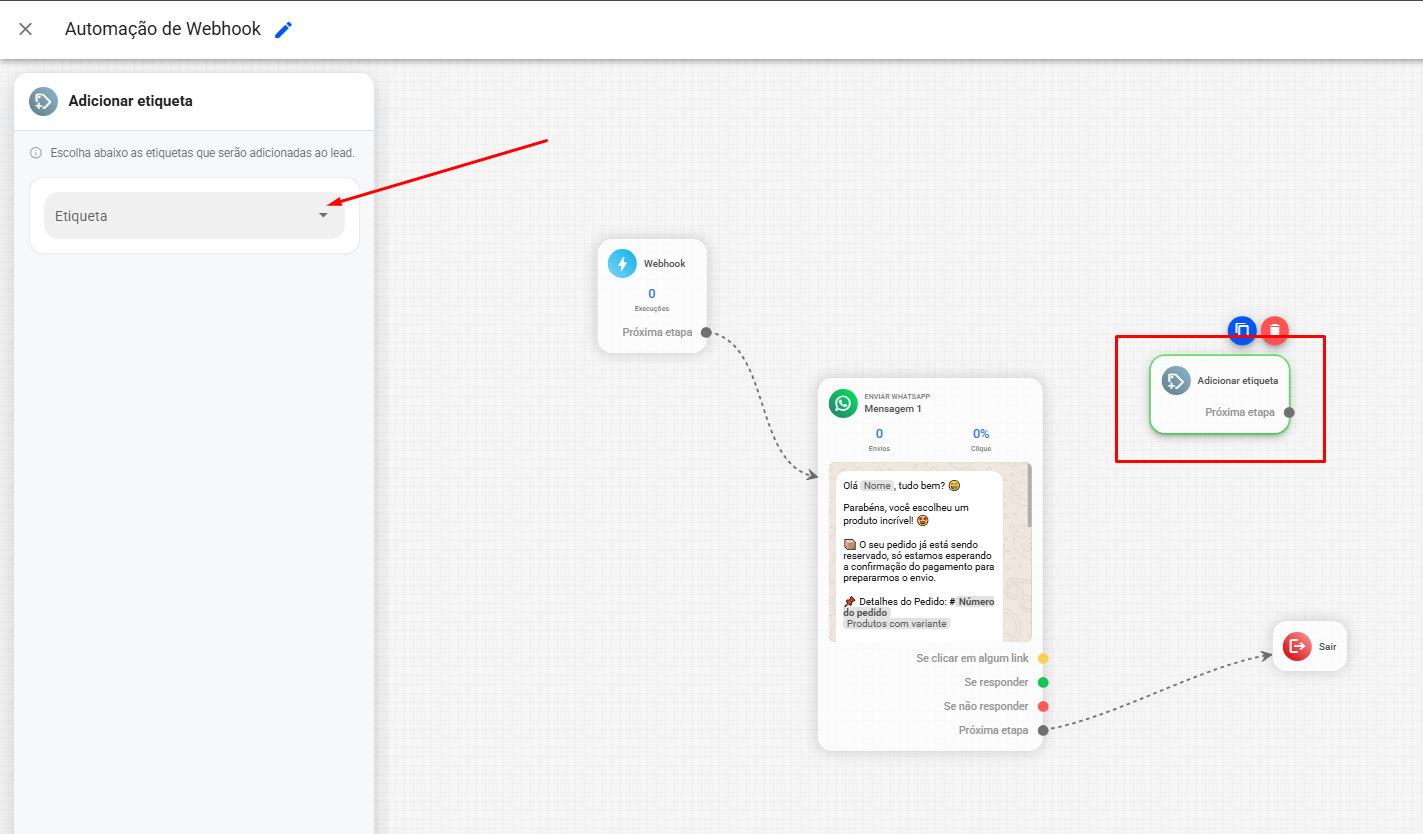Select the Etiqueta combo box field
The width and height of the screenshot is (1423, 834).
(194, 216)
